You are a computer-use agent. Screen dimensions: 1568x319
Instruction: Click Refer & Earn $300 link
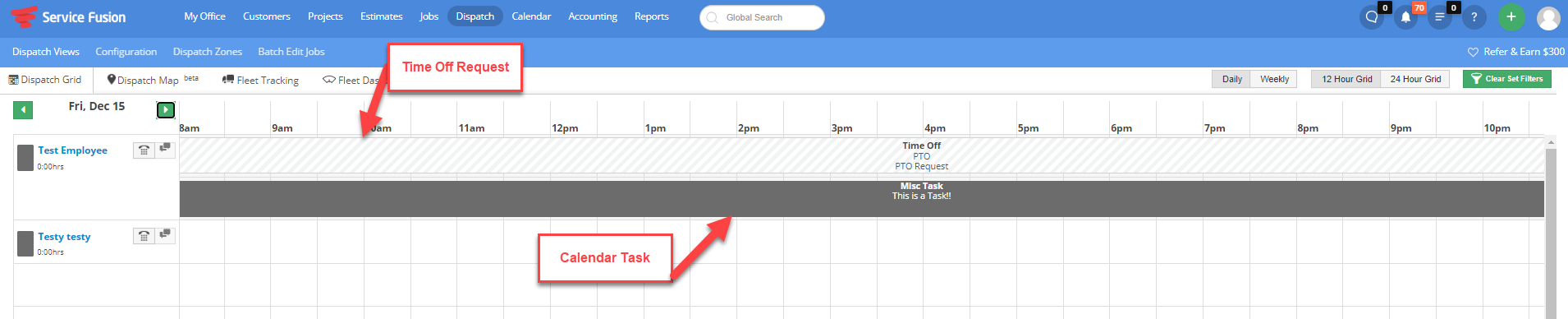click(x=1515, y=52)
